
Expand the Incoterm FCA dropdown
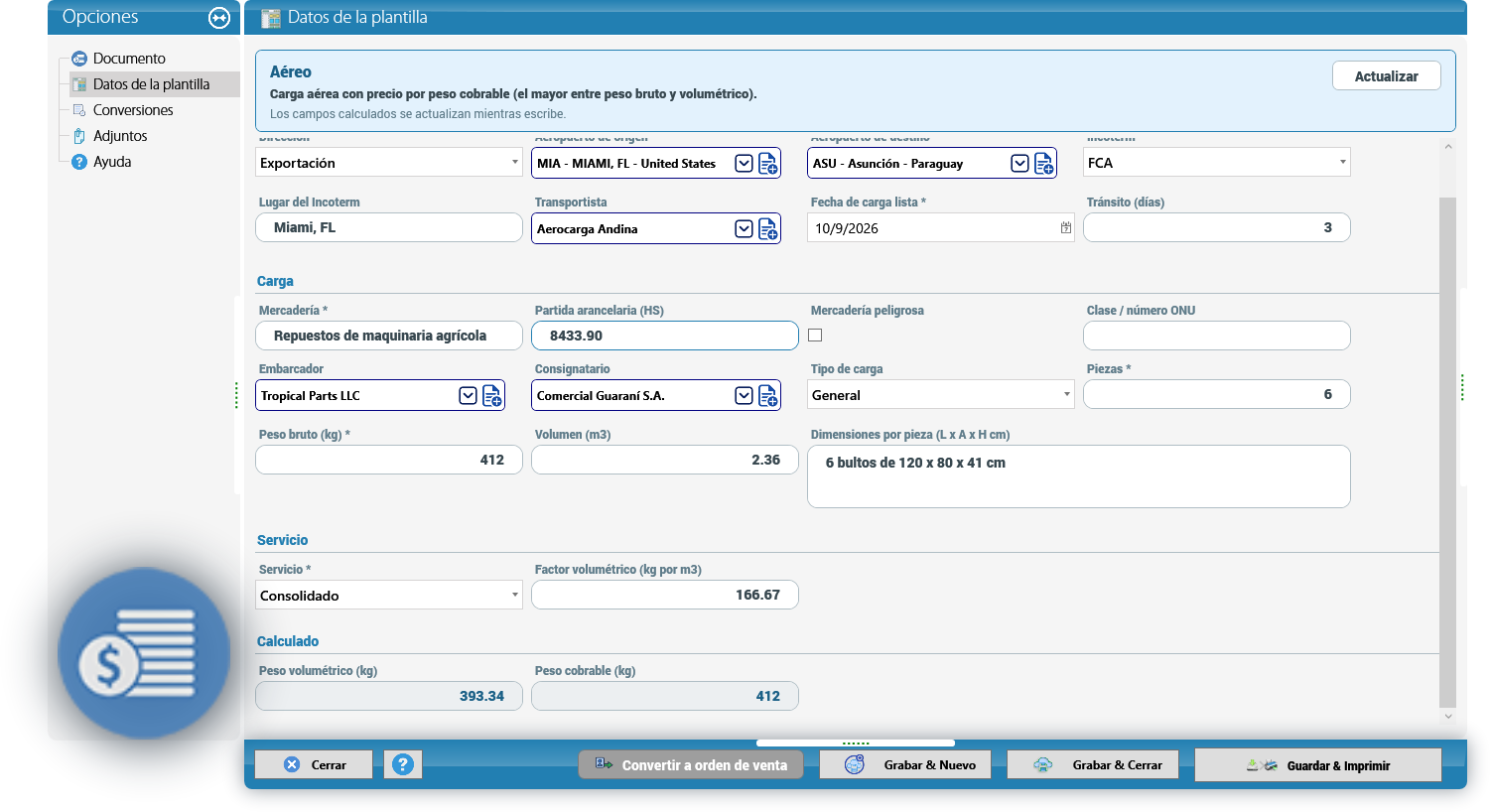click(1342, 163)
